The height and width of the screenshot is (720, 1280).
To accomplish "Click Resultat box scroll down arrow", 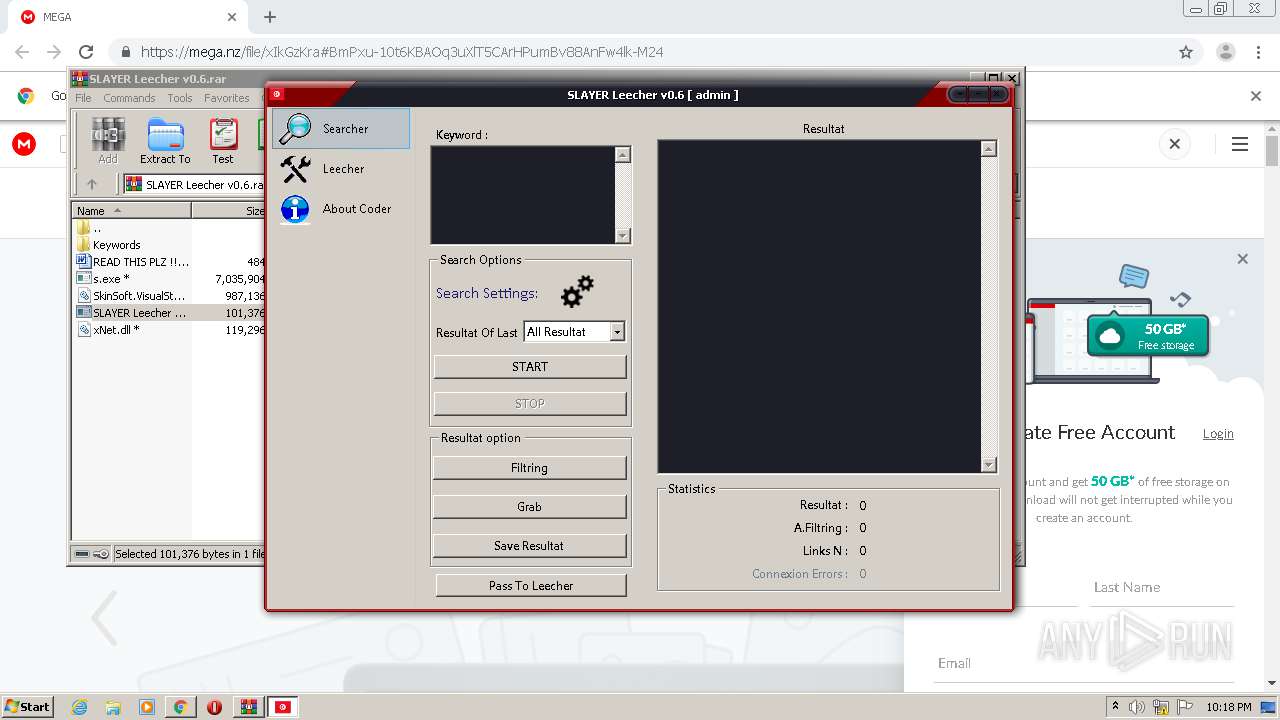I will (x=989, y=464).
